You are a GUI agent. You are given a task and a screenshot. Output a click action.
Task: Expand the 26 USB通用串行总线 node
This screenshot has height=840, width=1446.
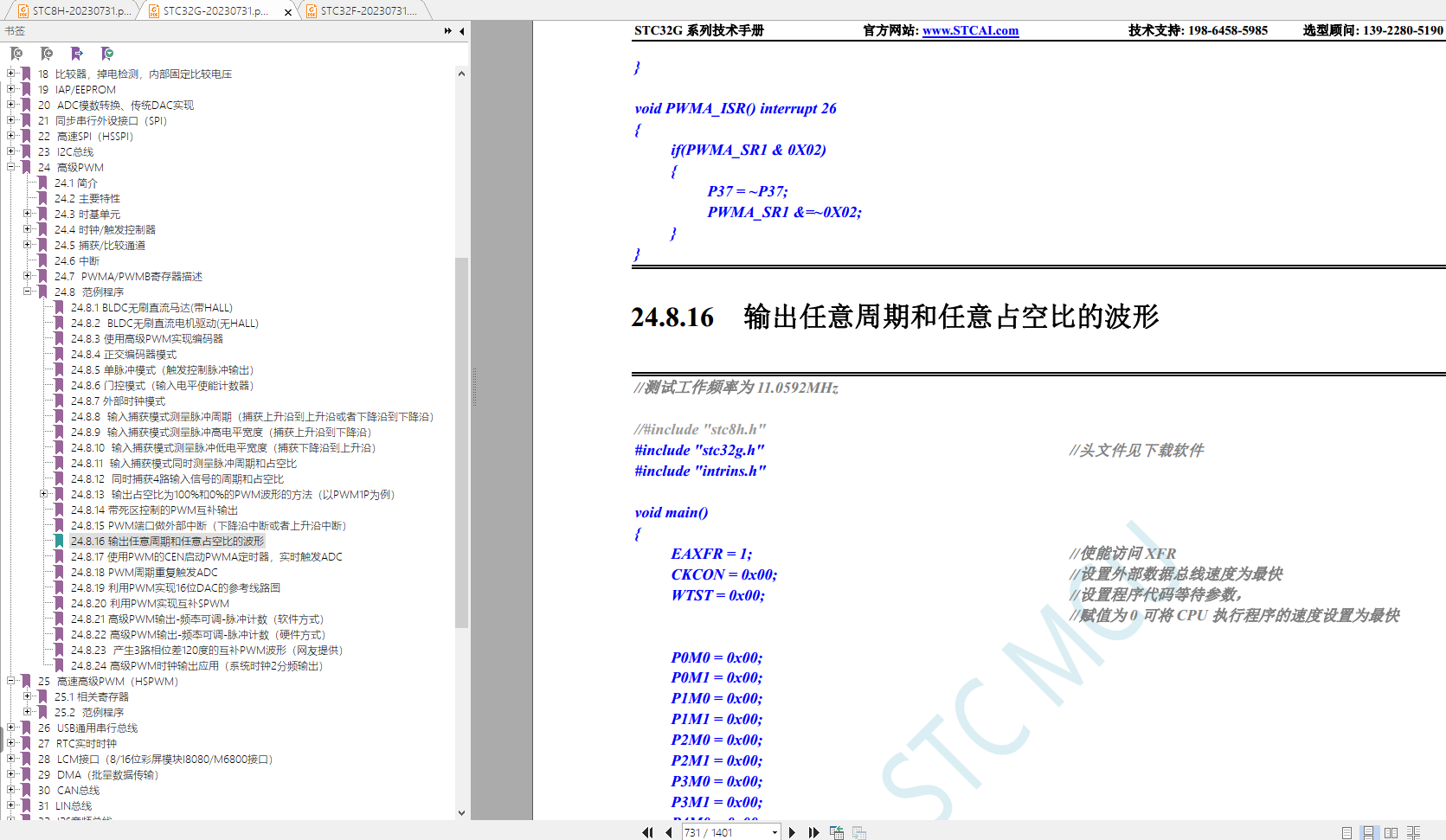pyautogui.click(x=11, y=728)
